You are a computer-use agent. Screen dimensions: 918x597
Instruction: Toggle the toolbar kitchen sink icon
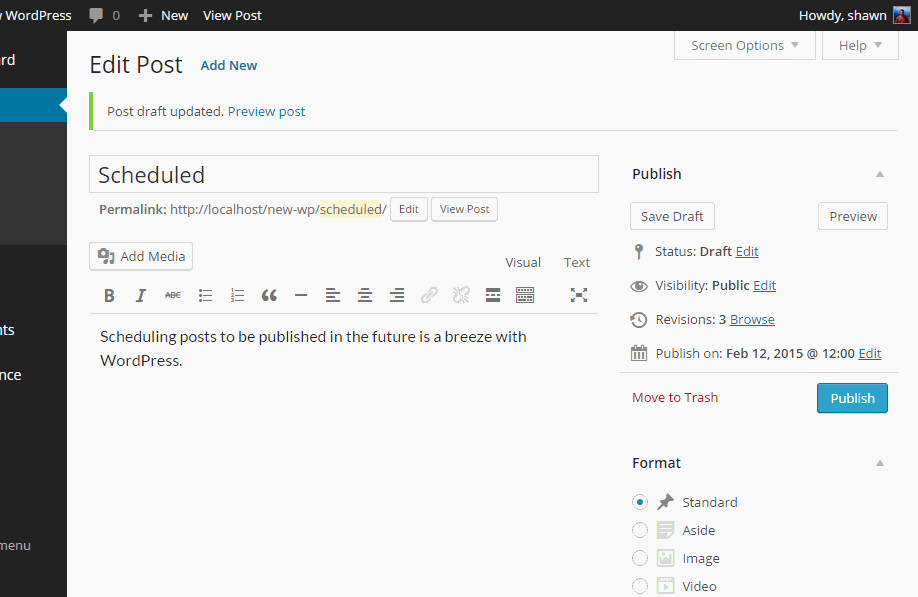(x=525, y=296)
